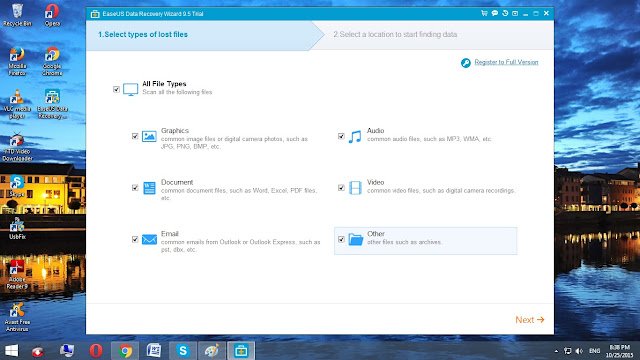Click EaseUS Data Recovery taskbar button
This screenshot has height=360, width=640.
pyautogui.click(x=241, y=351)
